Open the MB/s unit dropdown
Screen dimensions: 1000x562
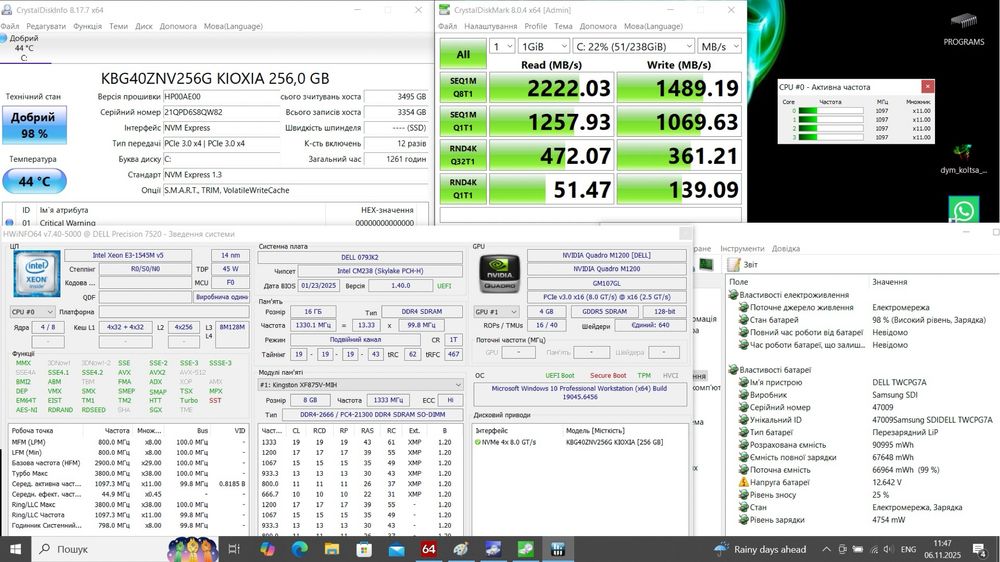(719, 47)
